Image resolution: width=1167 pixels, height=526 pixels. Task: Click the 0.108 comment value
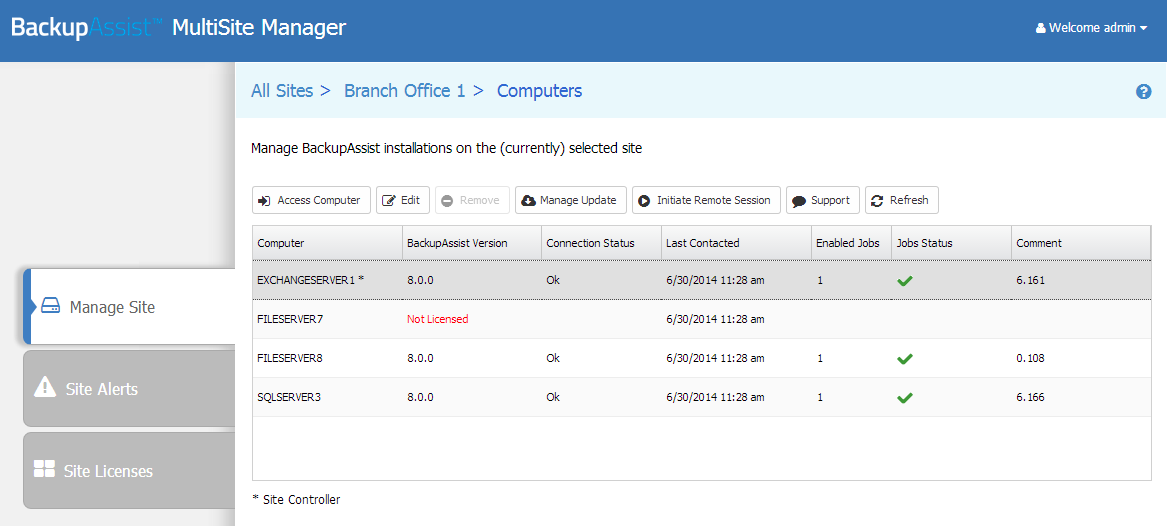[x=1030, y=359]
